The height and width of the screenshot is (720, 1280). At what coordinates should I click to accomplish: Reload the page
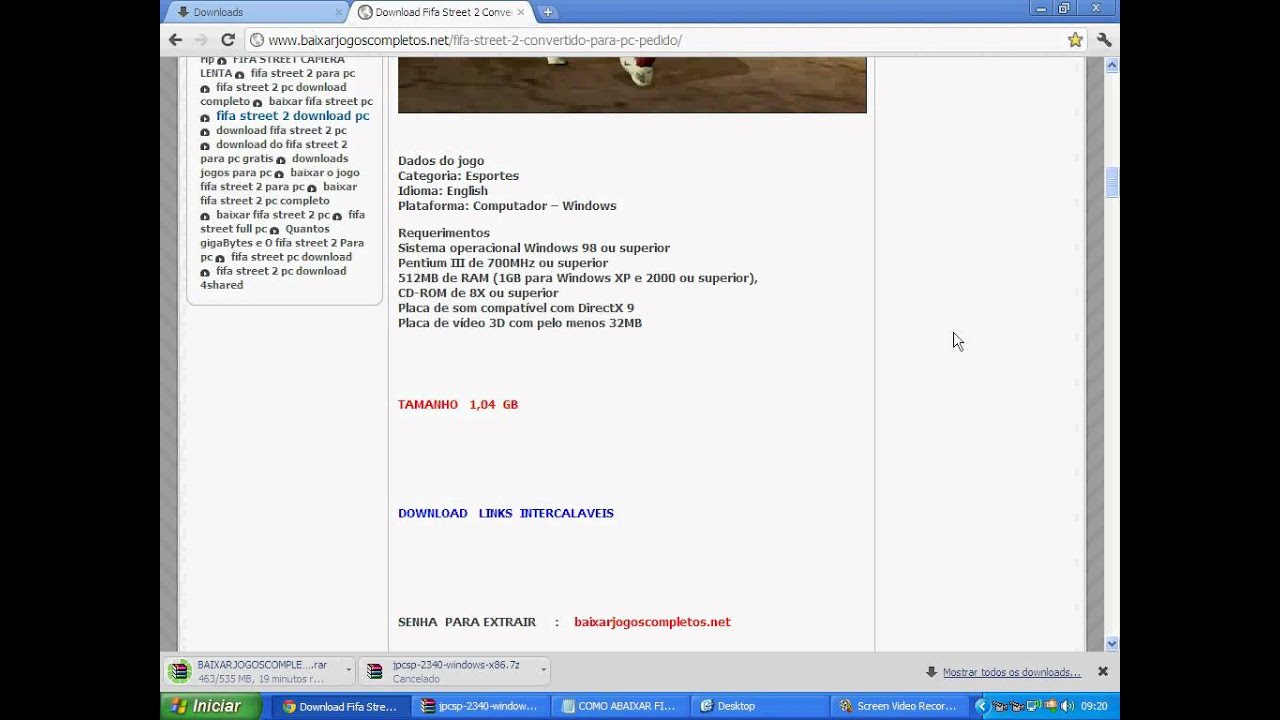click(x=227, y=40)
